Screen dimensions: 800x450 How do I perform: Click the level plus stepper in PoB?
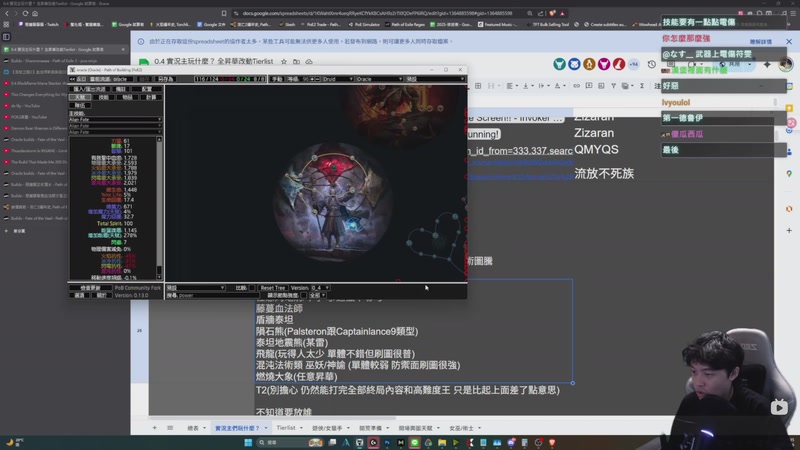tap(312, 79)
